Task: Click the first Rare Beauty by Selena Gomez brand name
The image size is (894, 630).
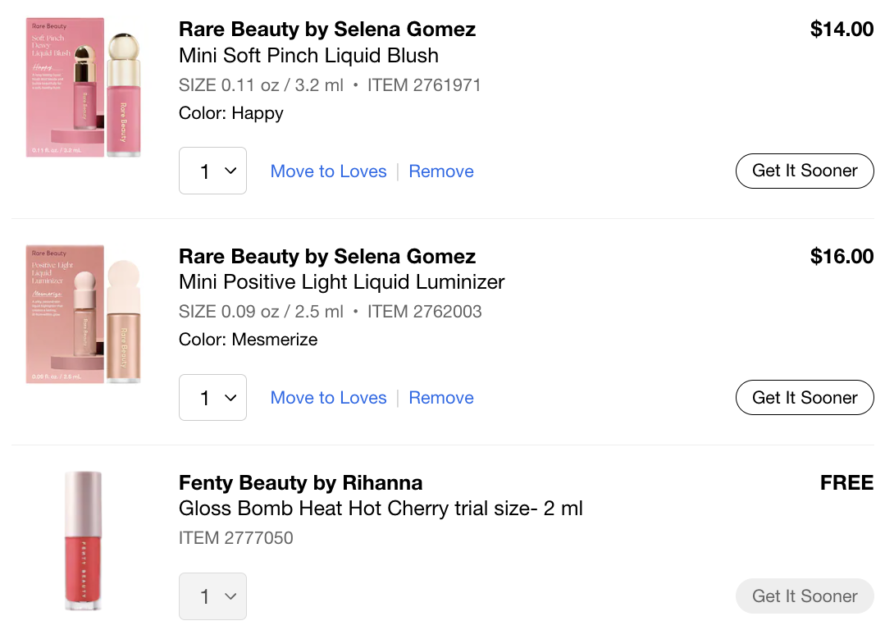Action: click(x=327, y=29)
